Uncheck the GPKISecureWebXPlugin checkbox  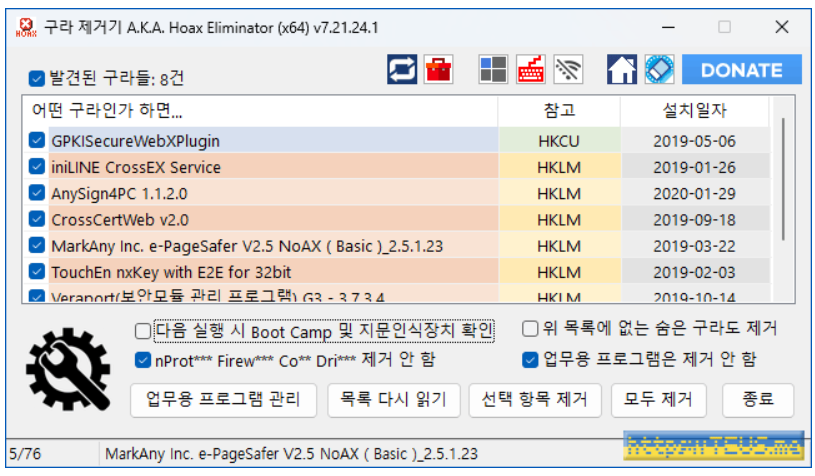36,140
